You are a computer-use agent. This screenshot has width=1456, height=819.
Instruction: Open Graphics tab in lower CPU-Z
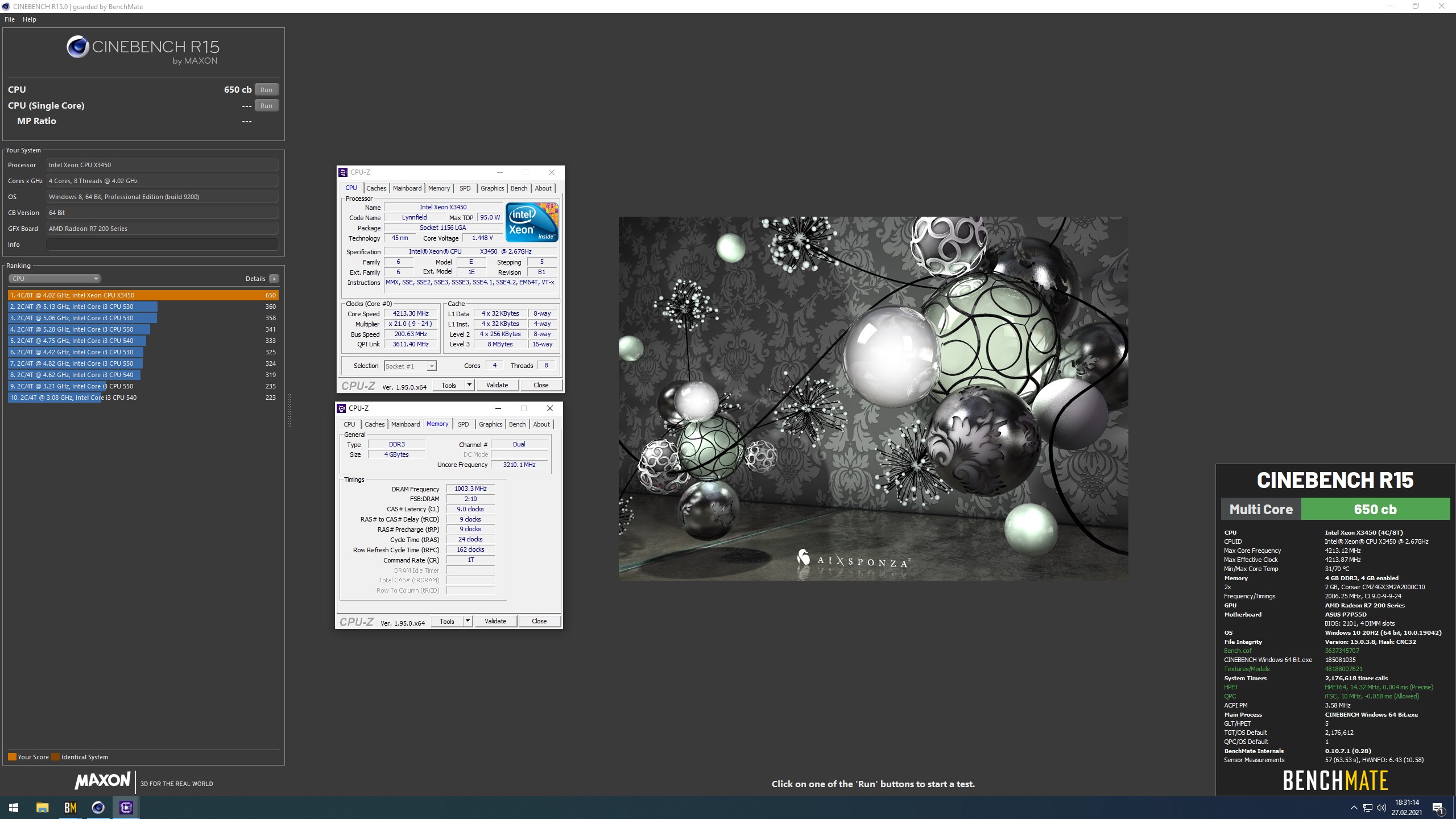tap(490, 424)
